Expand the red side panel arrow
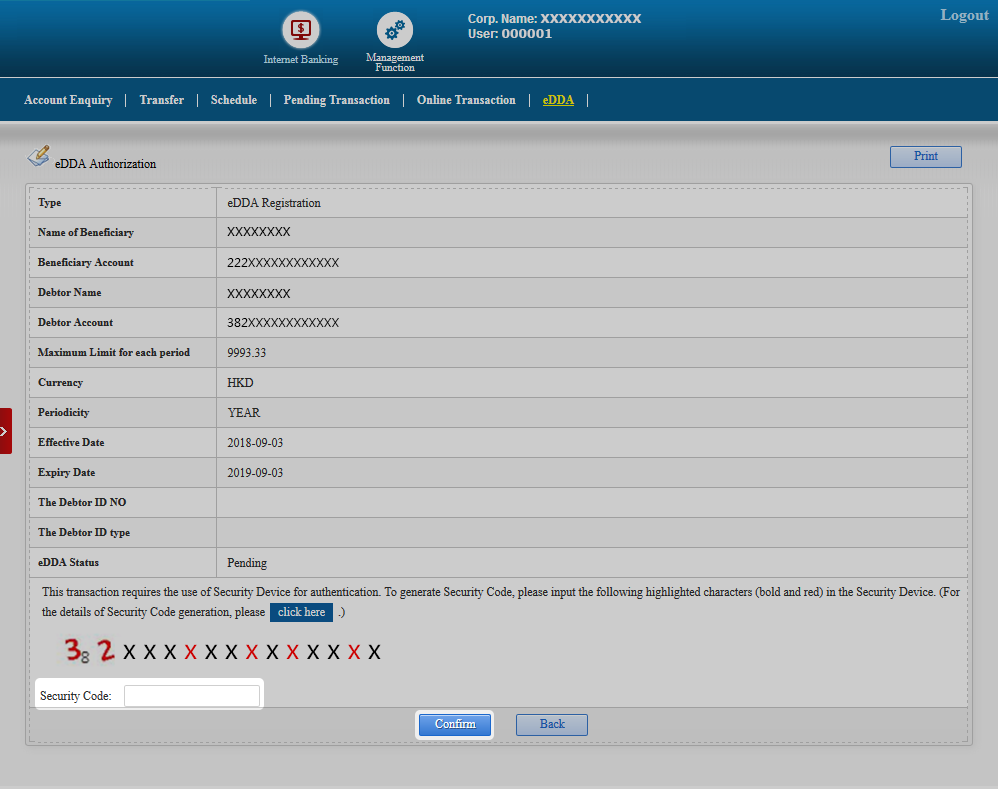 (5, 431)
